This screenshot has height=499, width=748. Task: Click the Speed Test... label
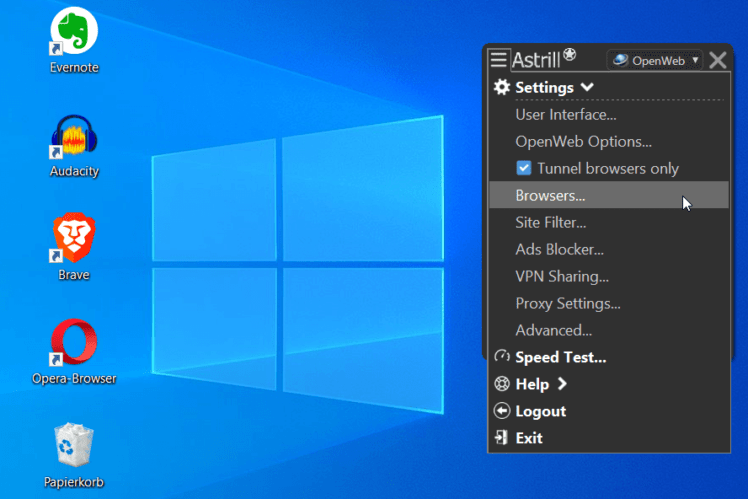tap(561, 357)
